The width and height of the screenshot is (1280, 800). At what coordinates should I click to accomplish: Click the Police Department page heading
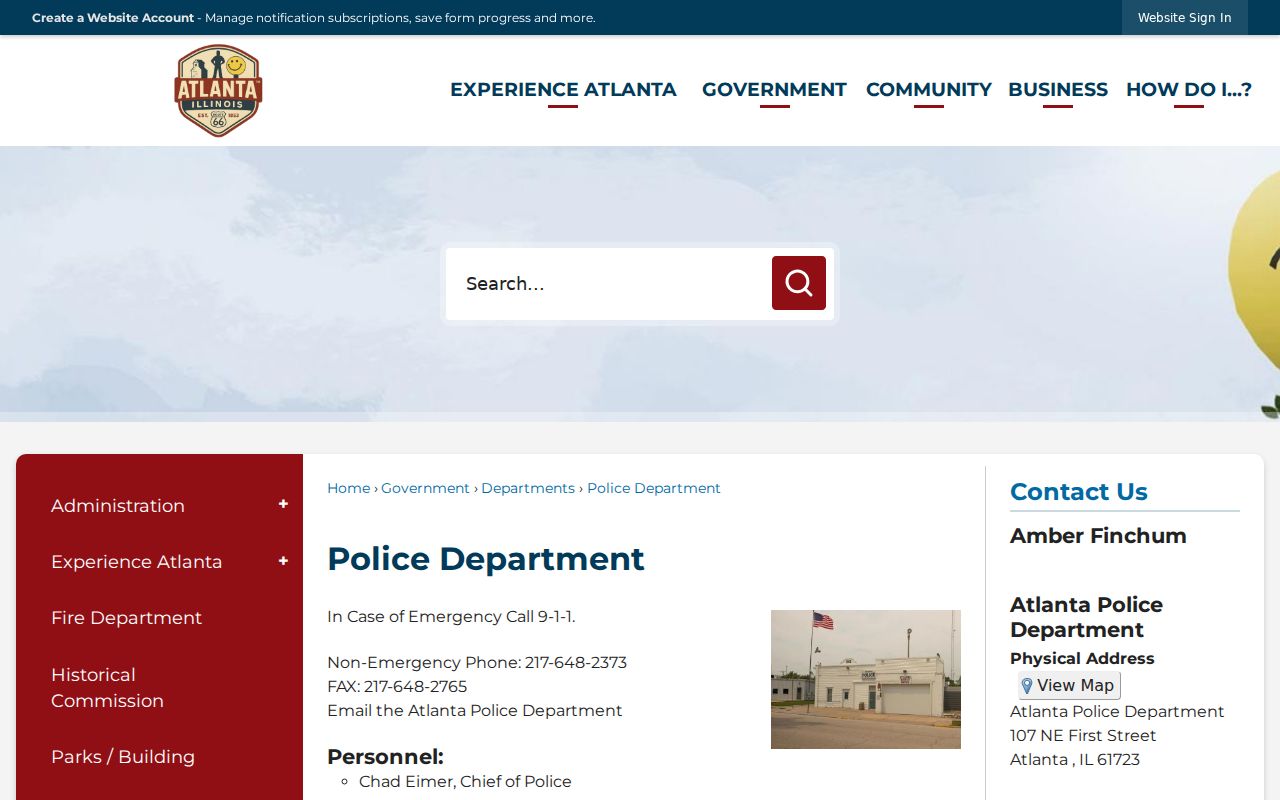click(x=486, y=558)
